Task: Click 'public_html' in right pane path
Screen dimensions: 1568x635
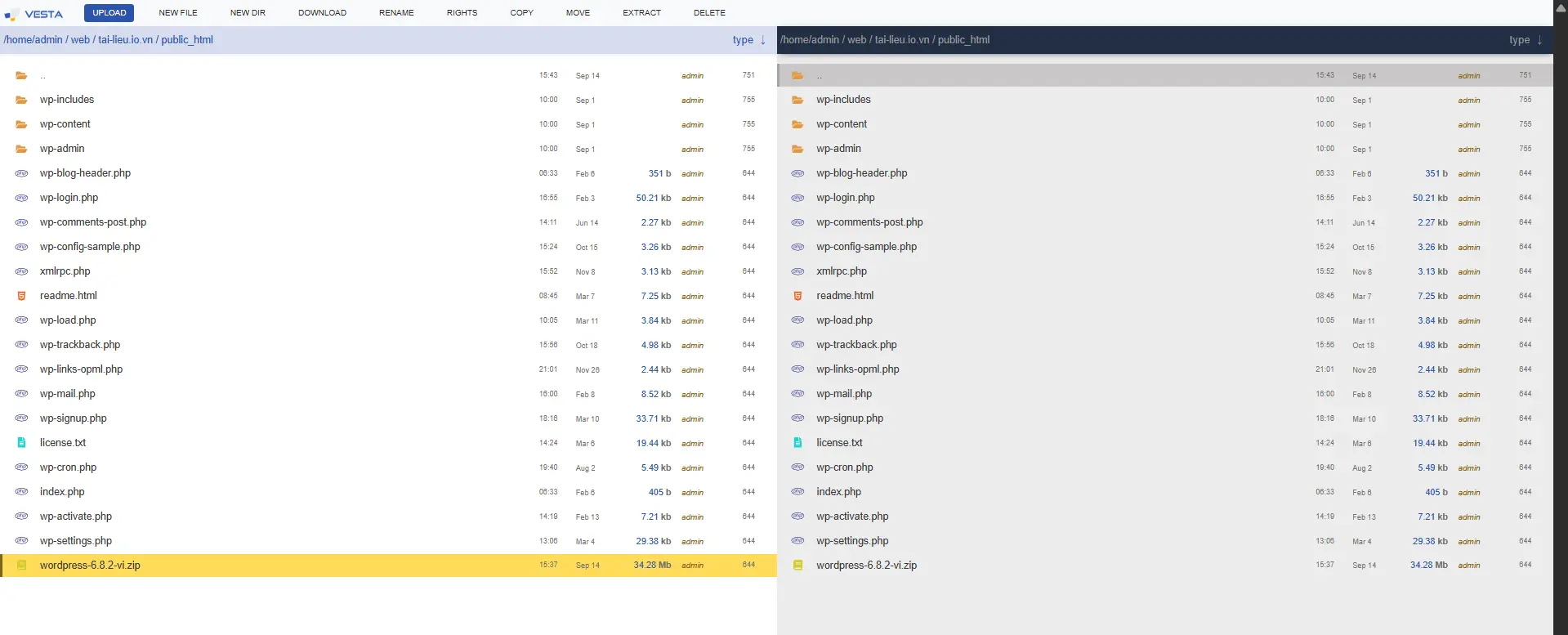Action: 963,40
